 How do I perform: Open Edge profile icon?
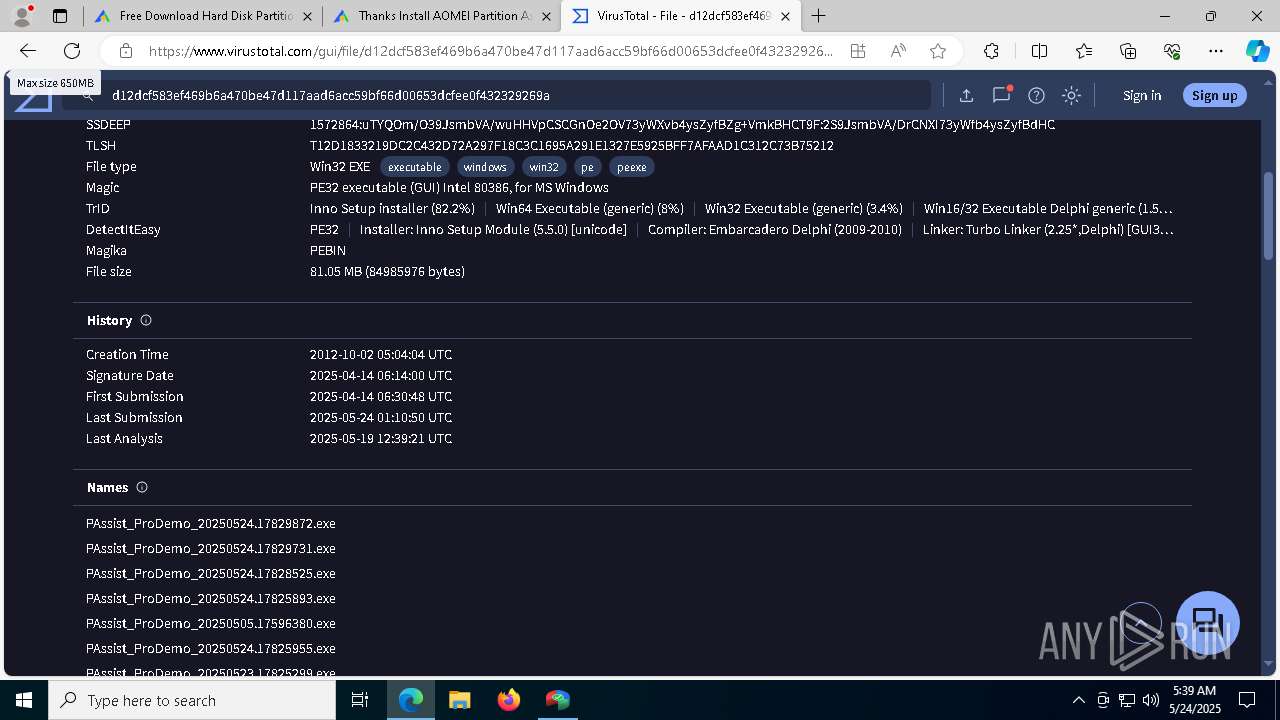22,16
